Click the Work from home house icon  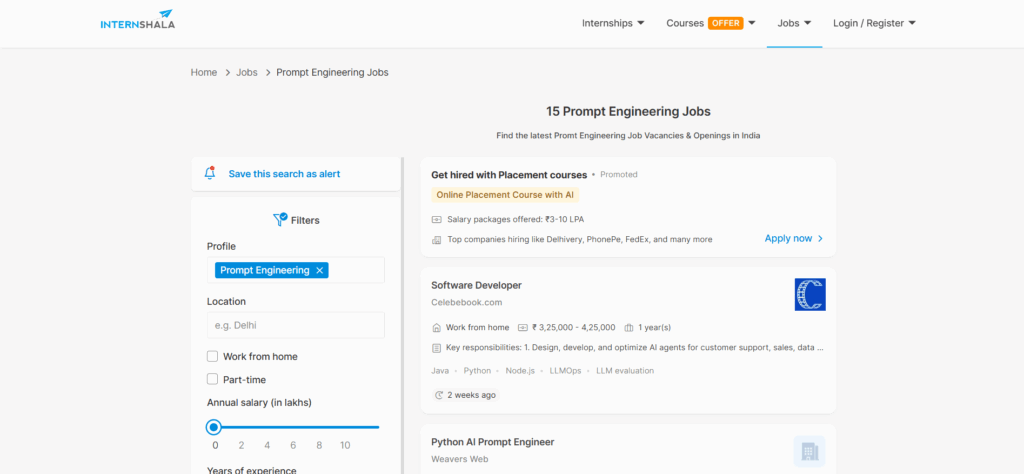[x=436, y=327]
